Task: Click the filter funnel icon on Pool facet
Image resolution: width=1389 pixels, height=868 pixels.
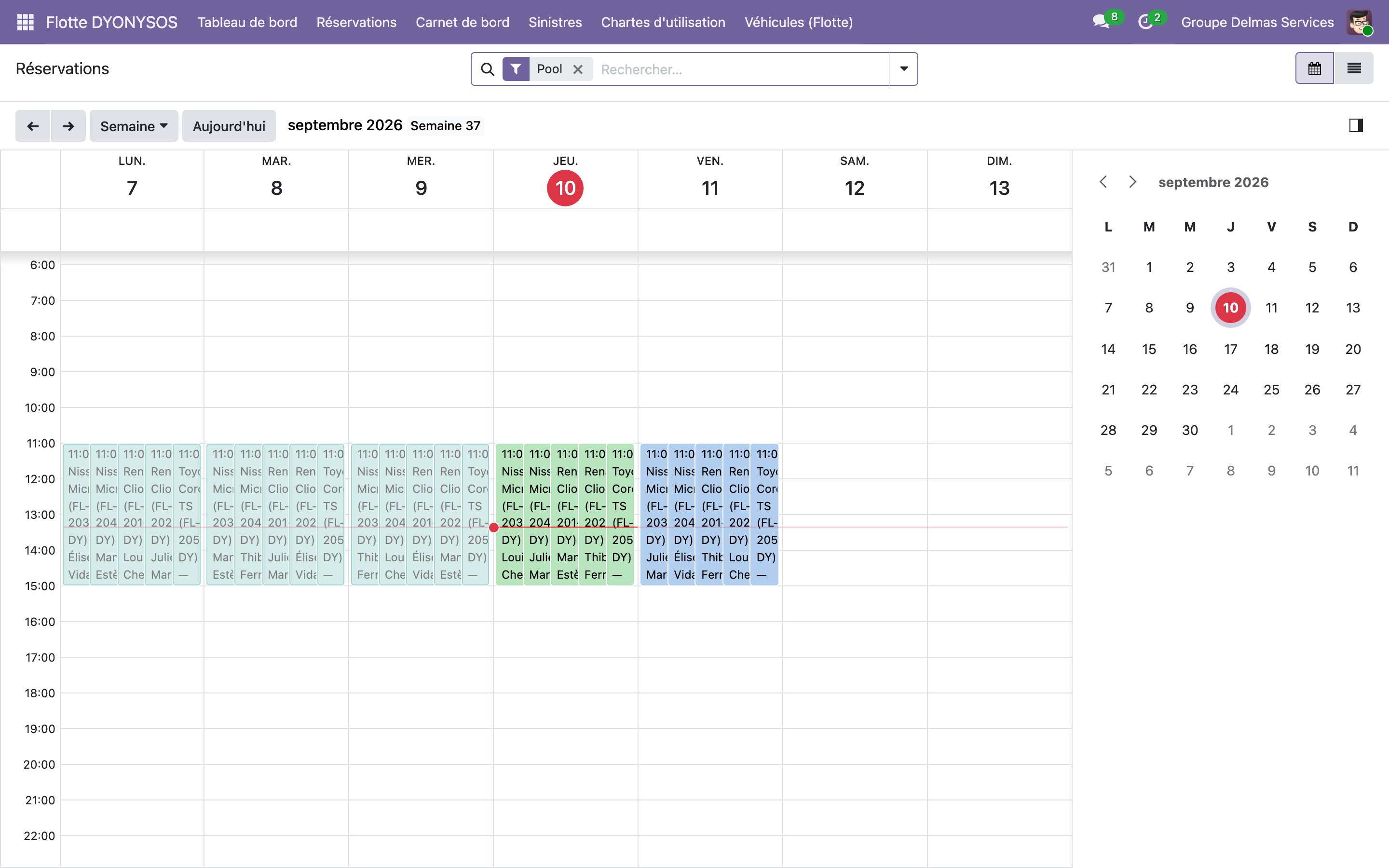Action: coord(516,69)
